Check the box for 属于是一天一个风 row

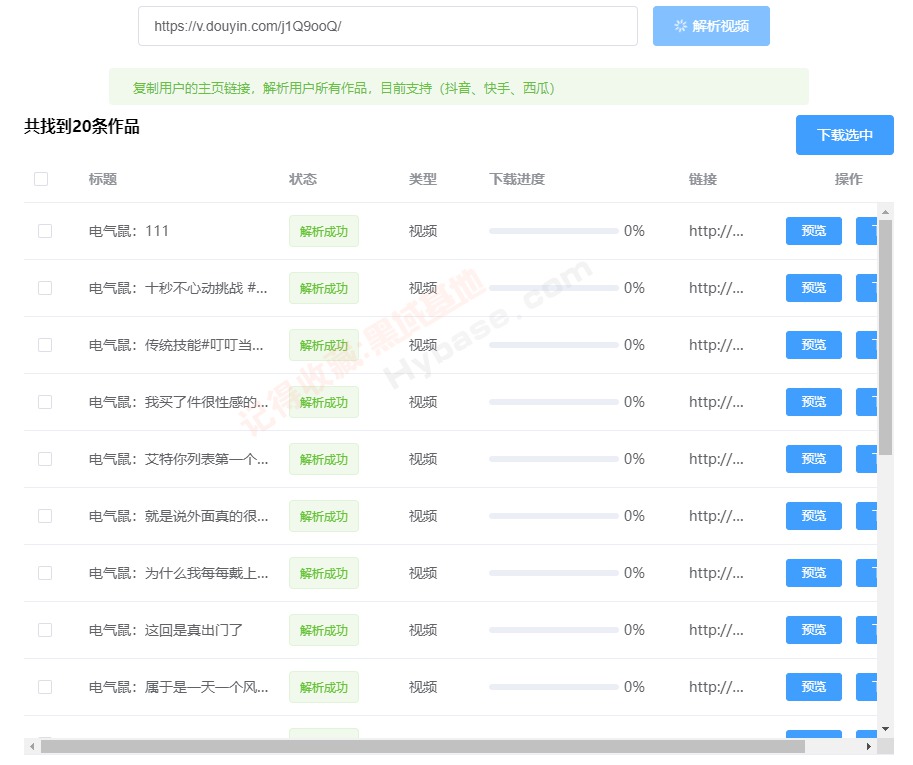[x=45, y=688]
